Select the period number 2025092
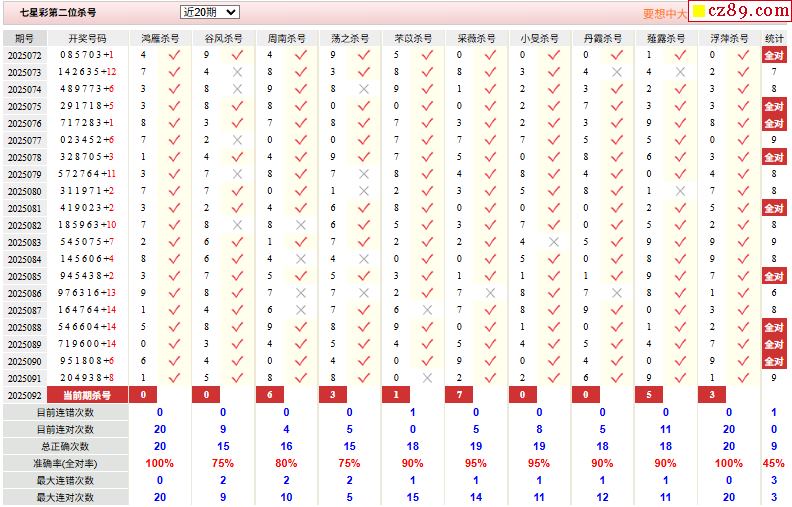The height and width of the screenshot is (507, 792). tap(24, 395)
